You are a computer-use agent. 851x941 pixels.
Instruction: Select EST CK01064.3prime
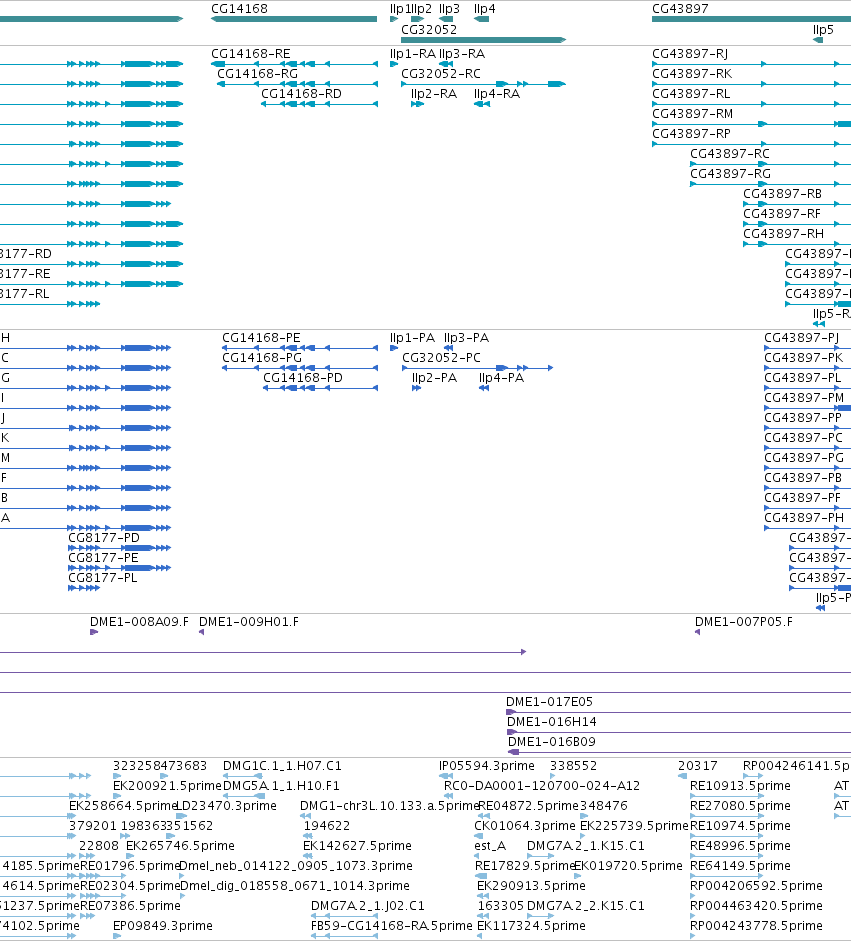tap(479, 836)
